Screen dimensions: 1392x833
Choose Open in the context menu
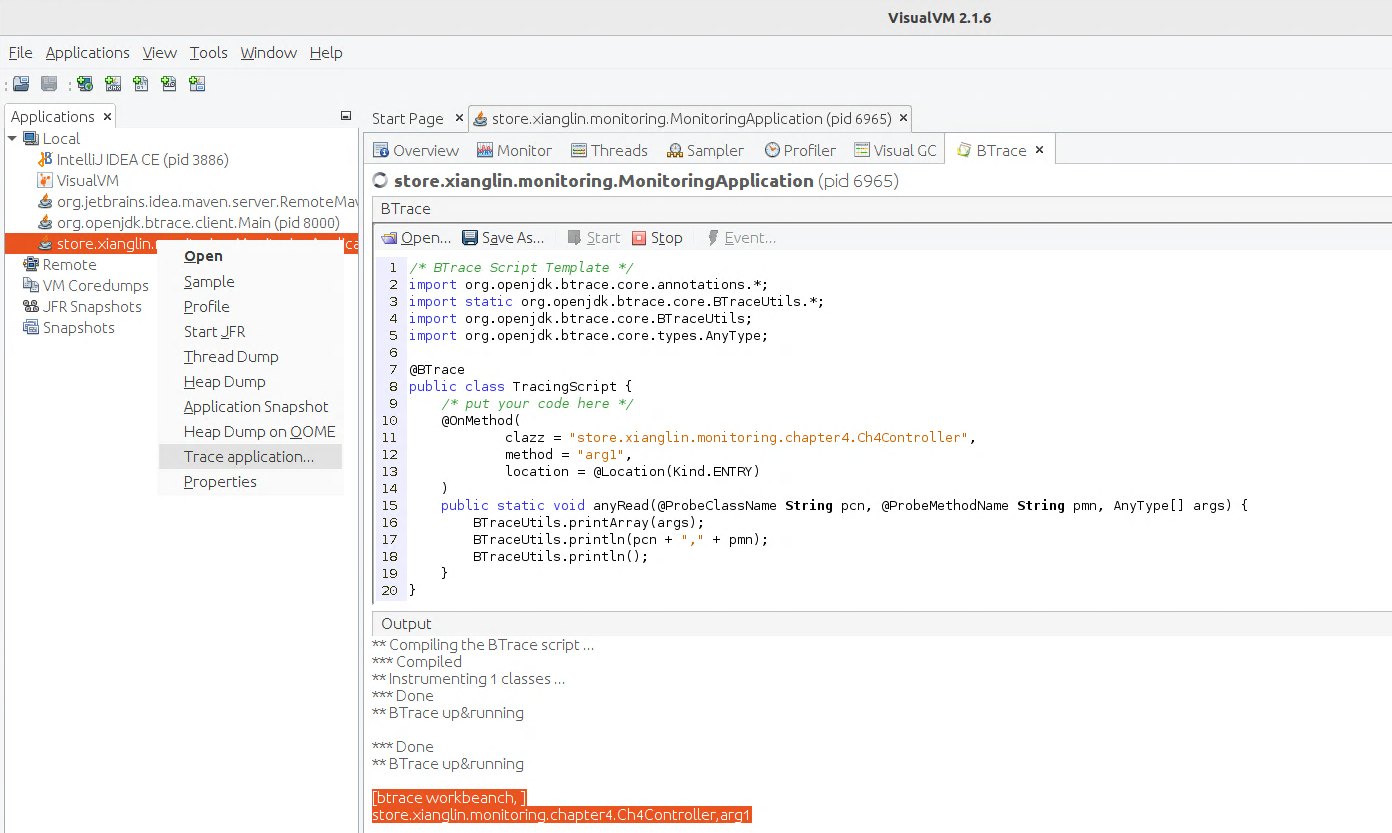(250, 256)
